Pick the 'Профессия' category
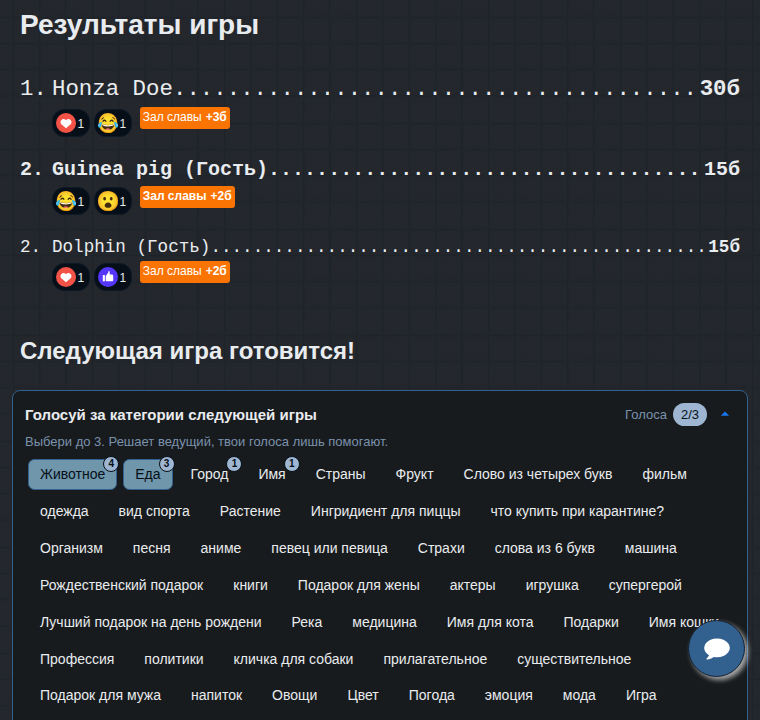 tap(77, 659)
